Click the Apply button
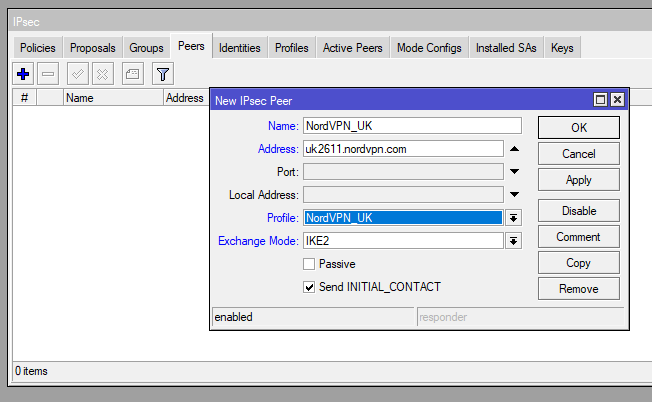This screenshot has height=402, width=652. pyautogui.click(x=579, y=180)
